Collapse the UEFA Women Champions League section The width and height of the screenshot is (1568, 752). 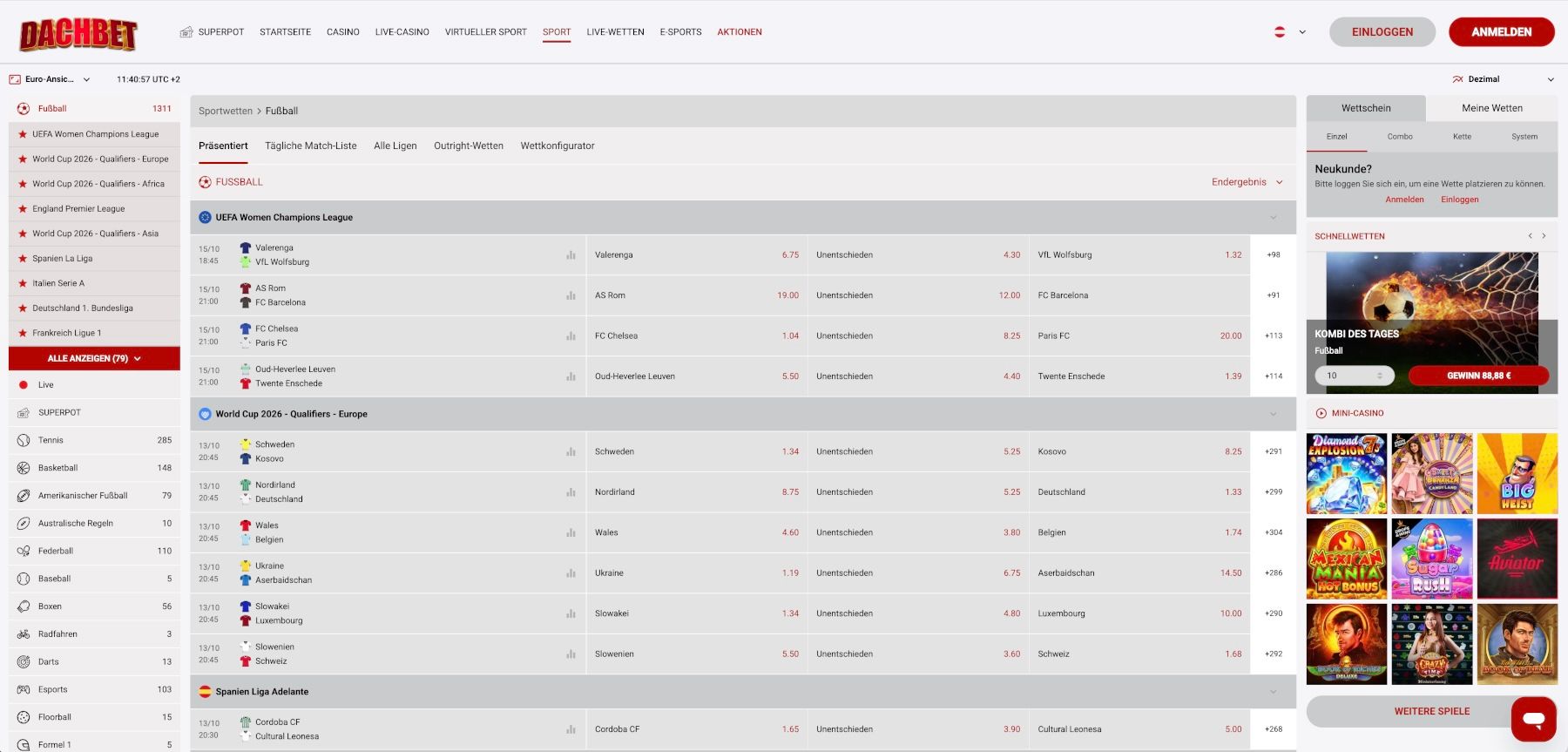1273,218
